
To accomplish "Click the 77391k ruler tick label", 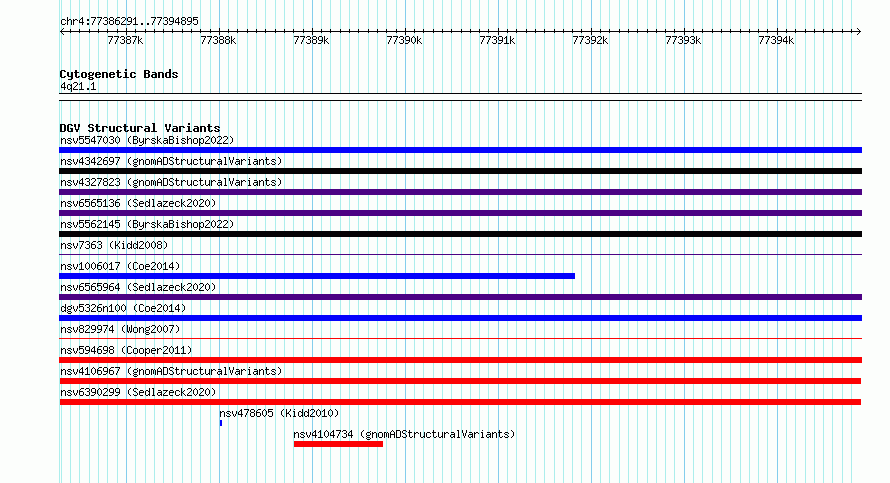I will tap(497, 40).
